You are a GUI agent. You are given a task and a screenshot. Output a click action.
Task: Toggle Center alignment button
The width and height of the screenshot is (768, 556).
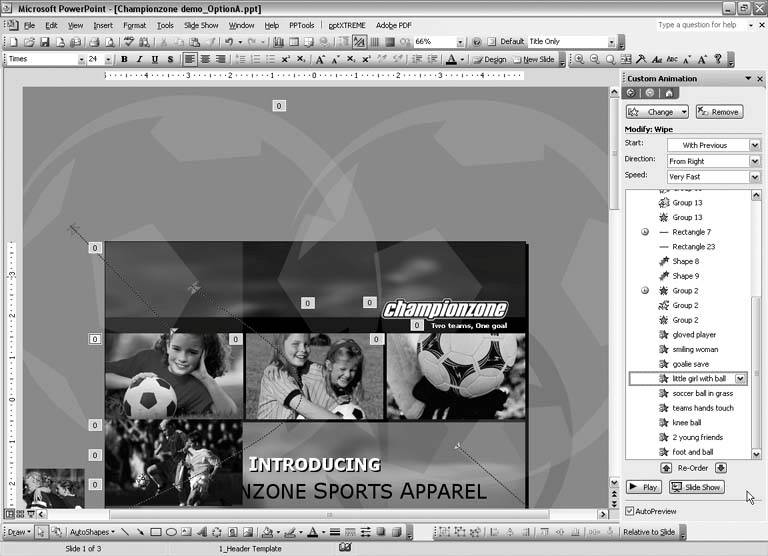(205, 59)
